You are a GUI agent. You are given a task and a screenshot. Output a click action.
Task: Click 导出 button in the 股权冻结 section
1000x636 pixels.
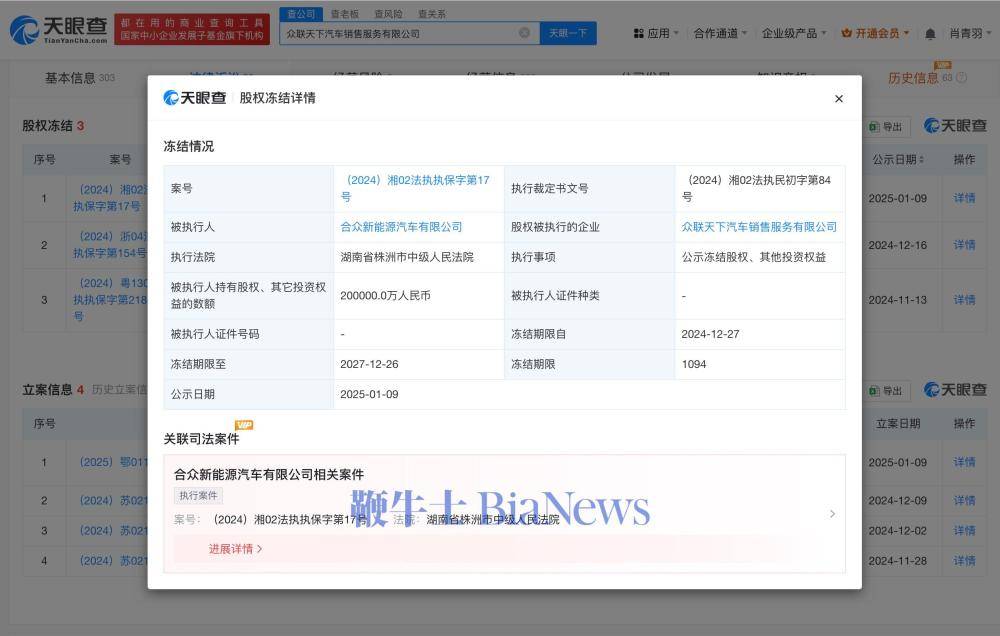886,127
